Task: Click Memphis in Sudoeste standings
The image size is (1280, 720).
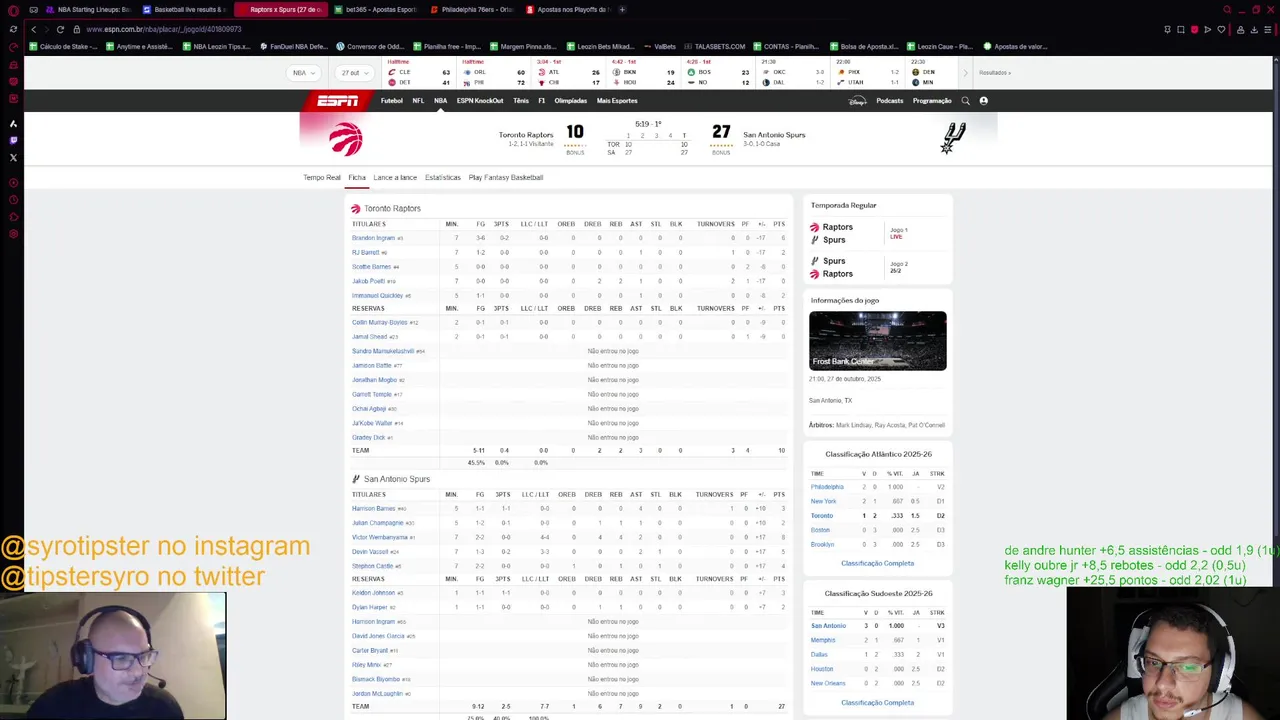Action: (x=823, y=640)
